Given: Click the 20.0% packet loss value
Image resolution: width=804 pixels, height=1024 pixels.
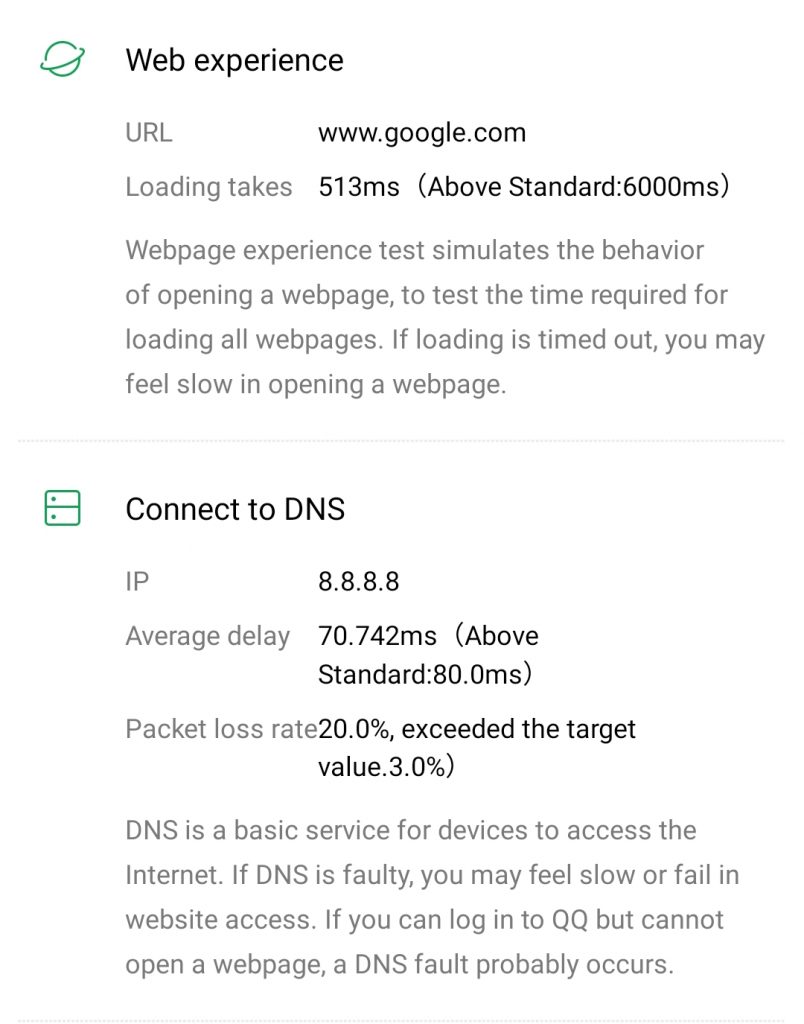Looking at the screenshot, I should coord(354,729).
